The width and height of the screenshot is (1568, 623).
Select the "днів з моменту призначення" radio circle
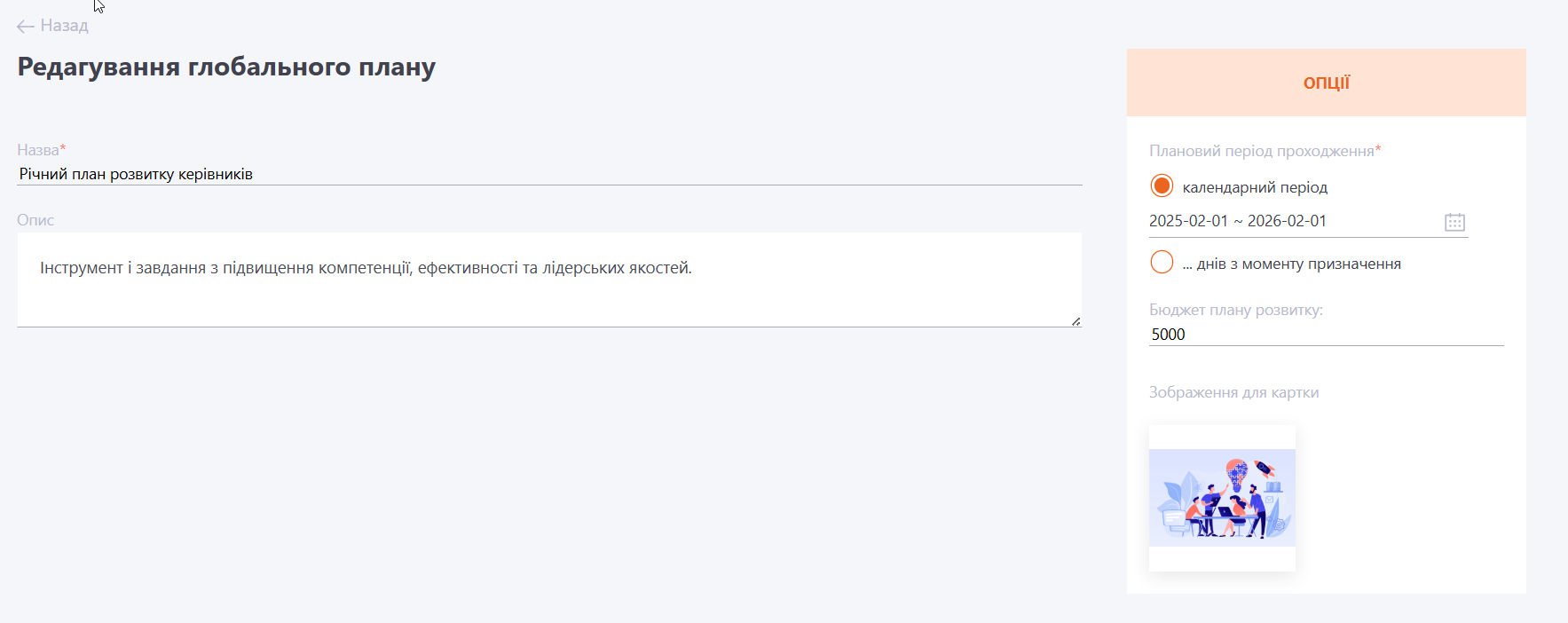point(1162,263)
